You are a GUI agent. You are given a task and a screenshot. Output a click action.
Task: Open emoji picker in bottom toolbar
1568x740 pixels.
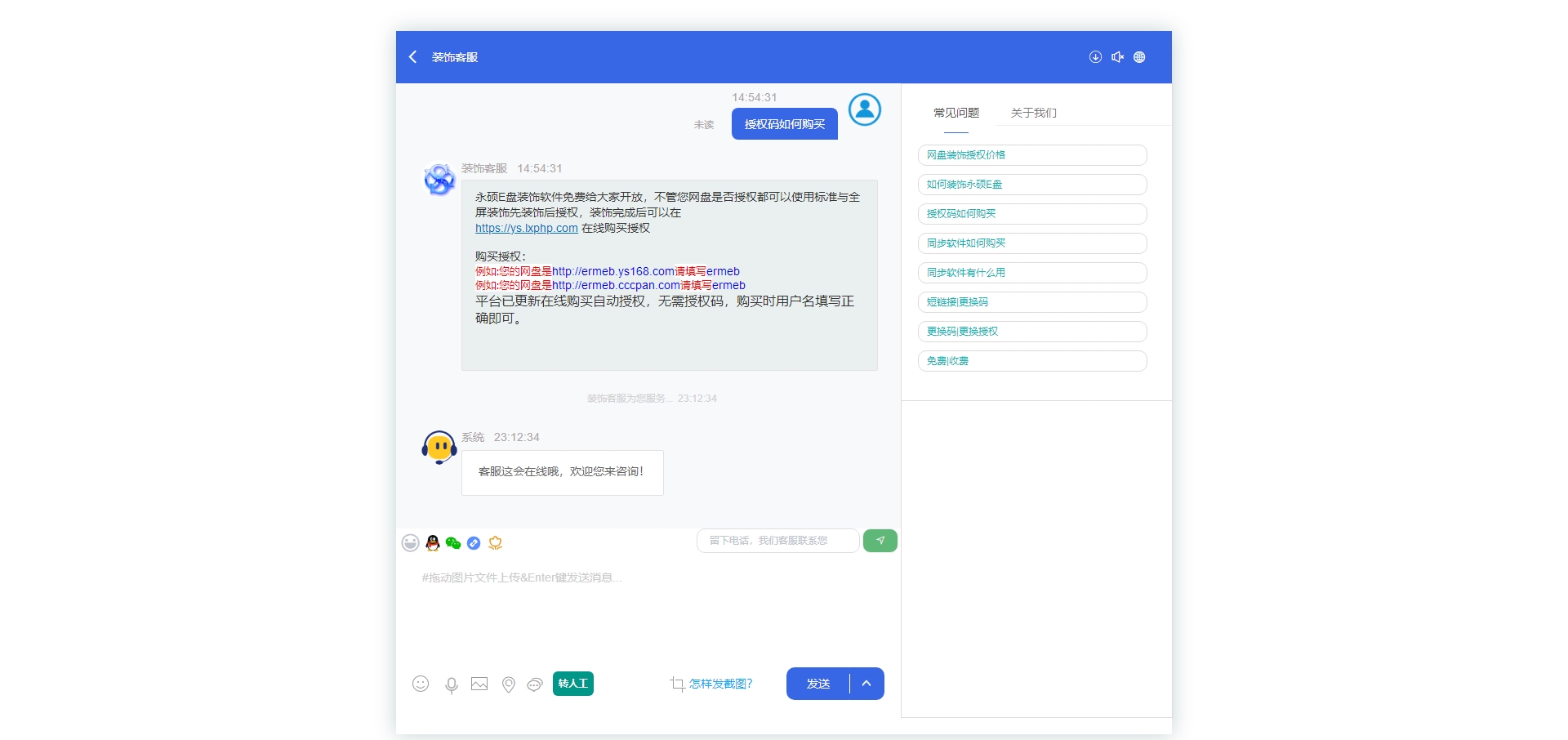tap(421, 684)
